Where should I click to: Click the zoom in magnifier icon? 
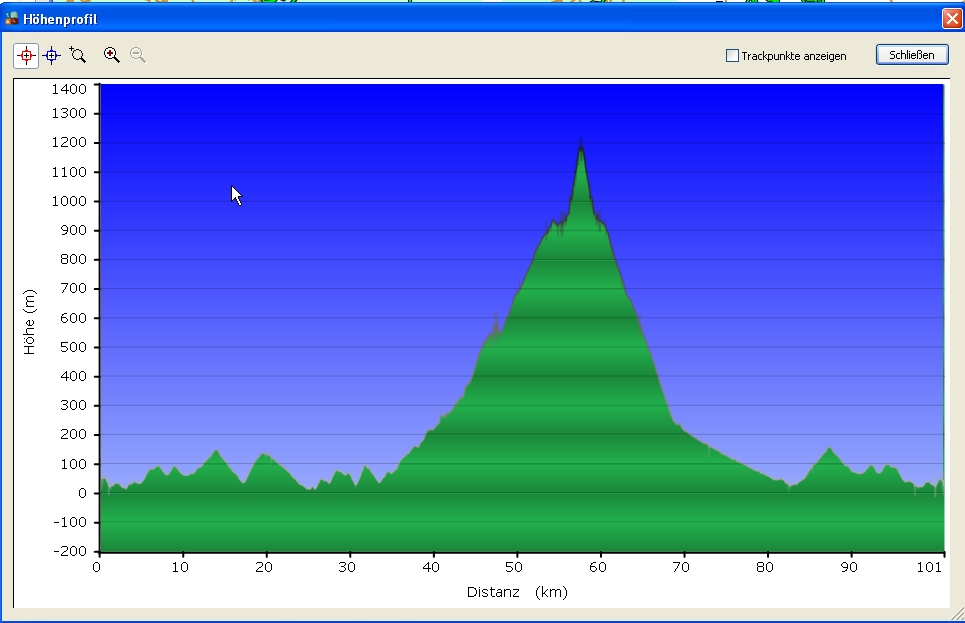pos(111,56)
